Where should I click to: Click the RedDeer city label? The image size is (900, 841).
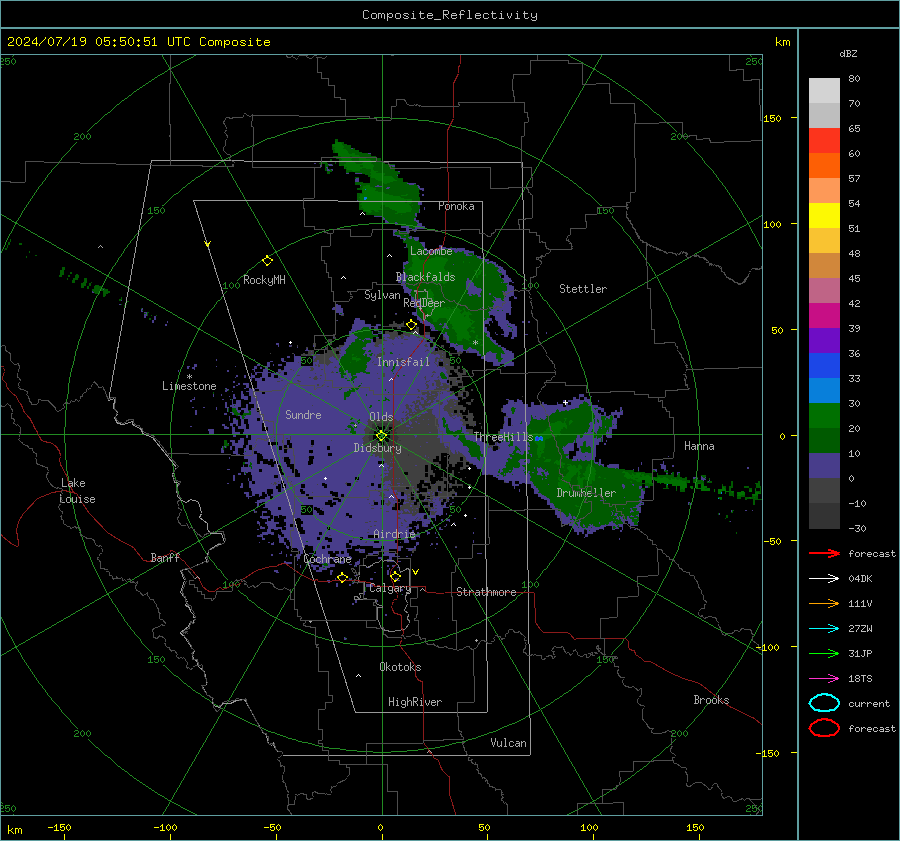point(424,303)
